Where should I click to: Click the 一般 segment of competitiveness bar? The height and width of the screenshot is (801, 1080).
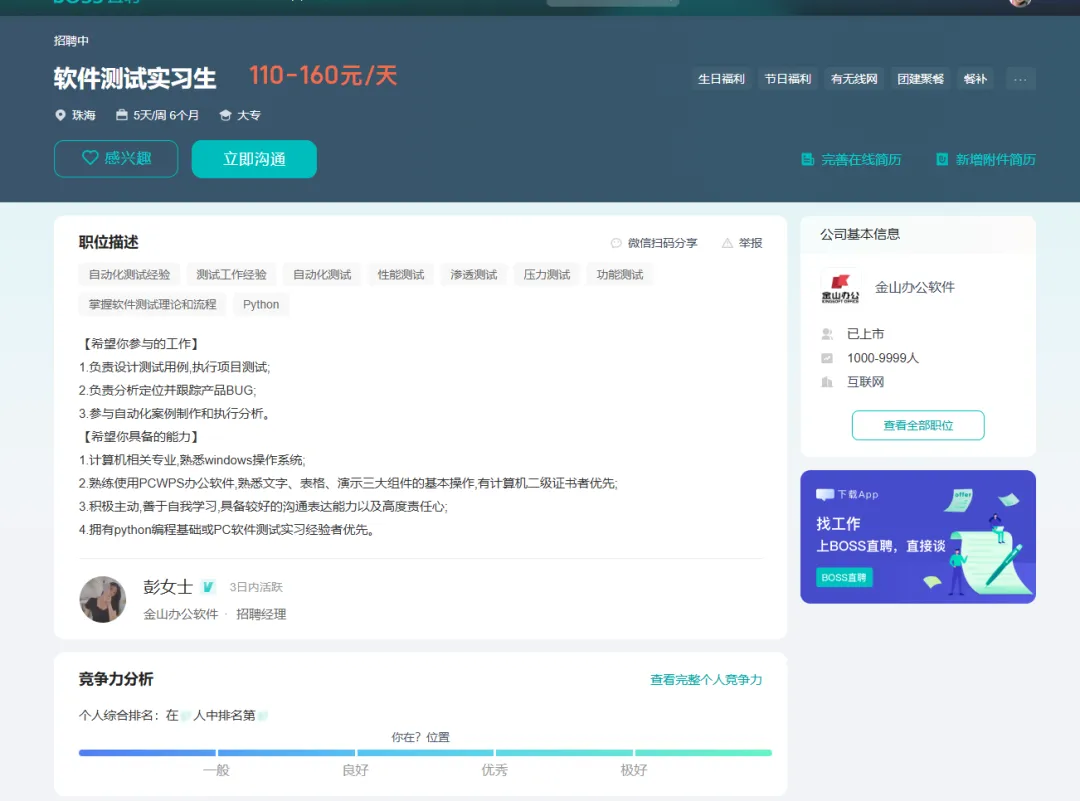point(147,753)
